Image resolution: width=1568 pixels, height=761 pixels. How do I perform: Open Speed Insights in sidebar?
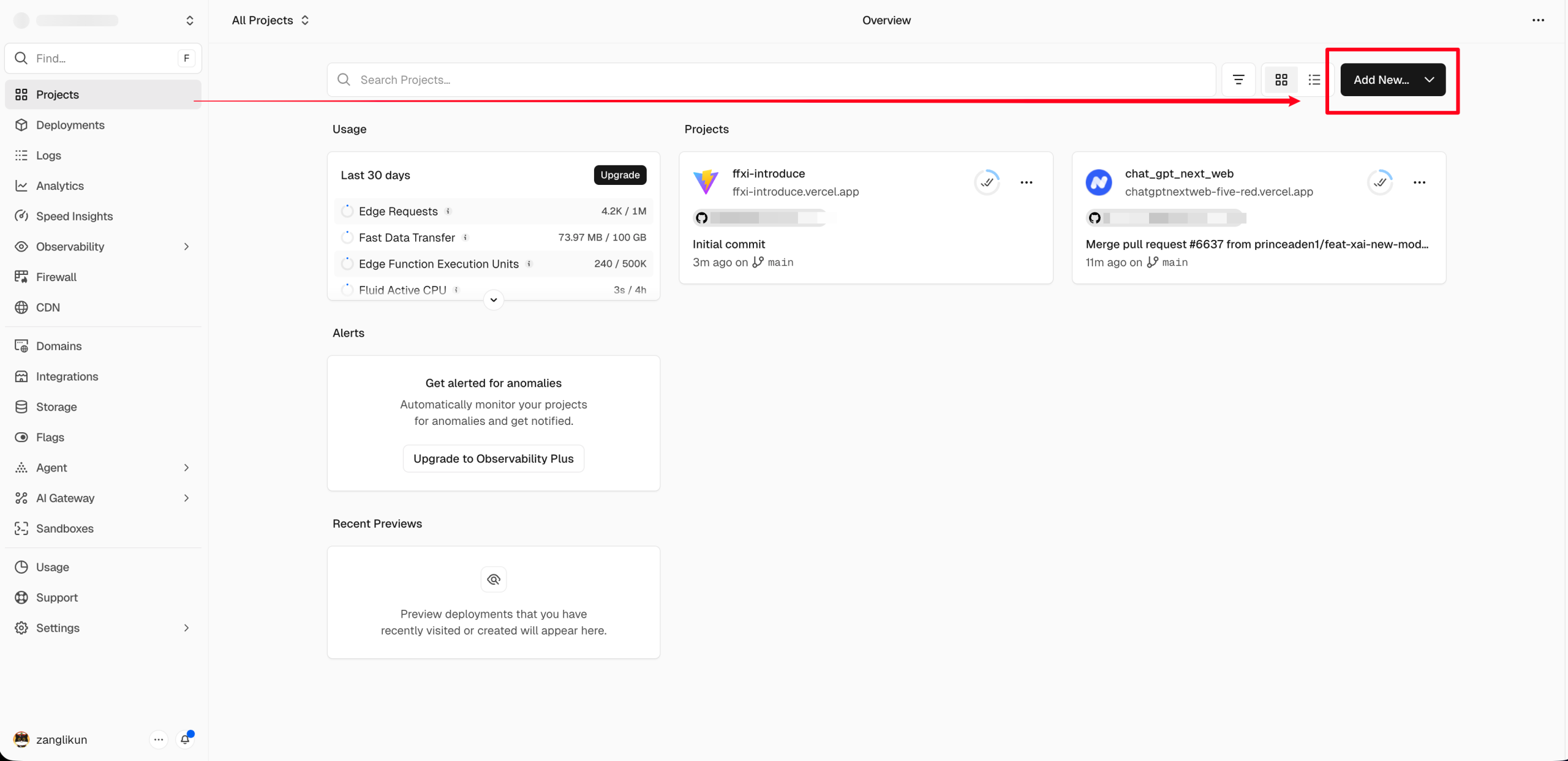click(x=74, y=216)
